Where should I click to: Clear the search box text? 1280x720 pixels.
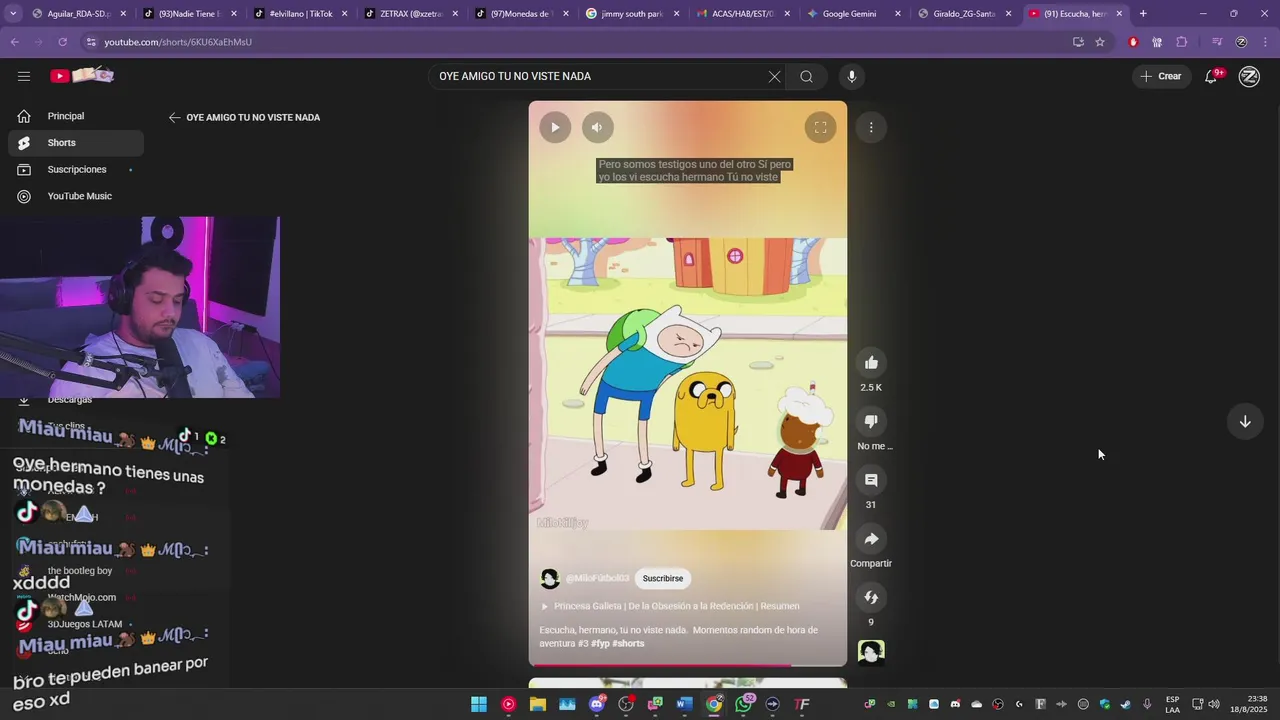pos(774,77)
